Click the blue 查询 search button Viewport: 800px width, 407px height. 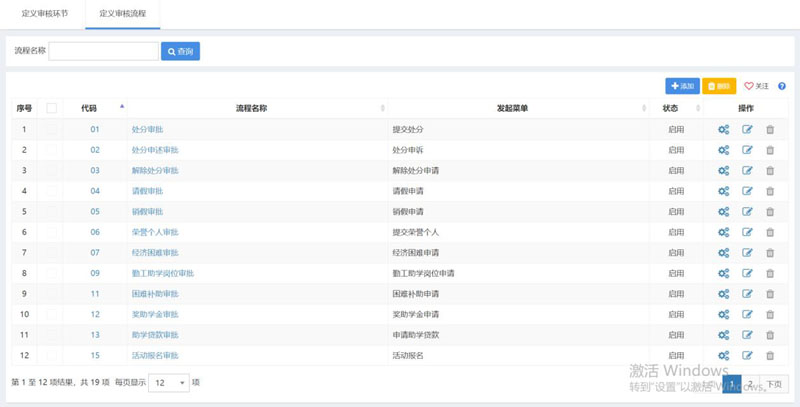pyautogui.click(x=180, y=51)
